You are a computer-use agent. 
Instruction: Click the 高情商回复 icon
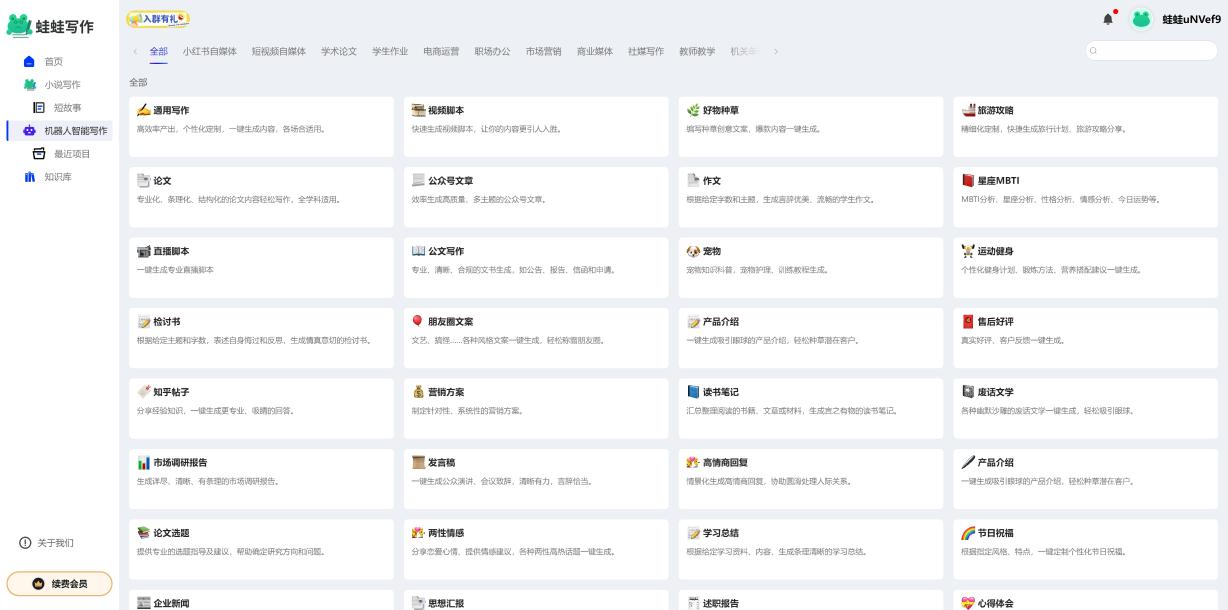tap(694, 463)
